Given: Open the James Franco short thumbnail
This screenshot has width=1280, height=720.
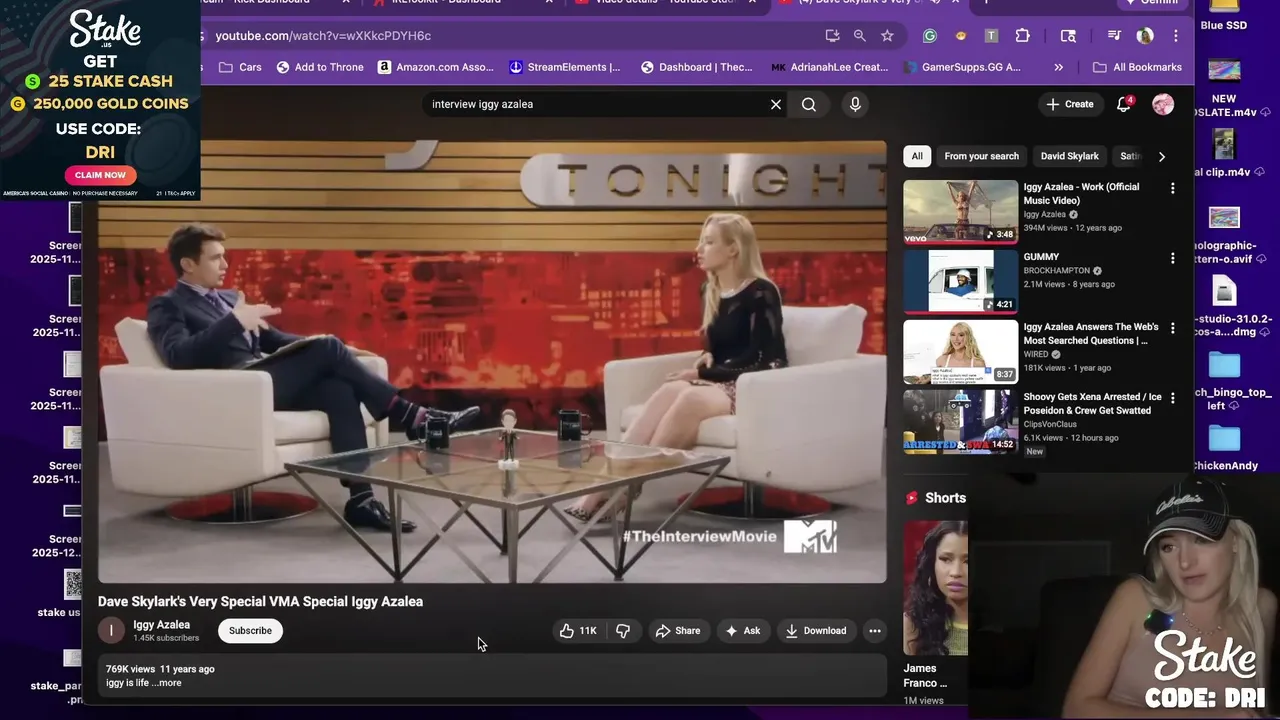Looking at the screenshot, I should click(935, 588).
